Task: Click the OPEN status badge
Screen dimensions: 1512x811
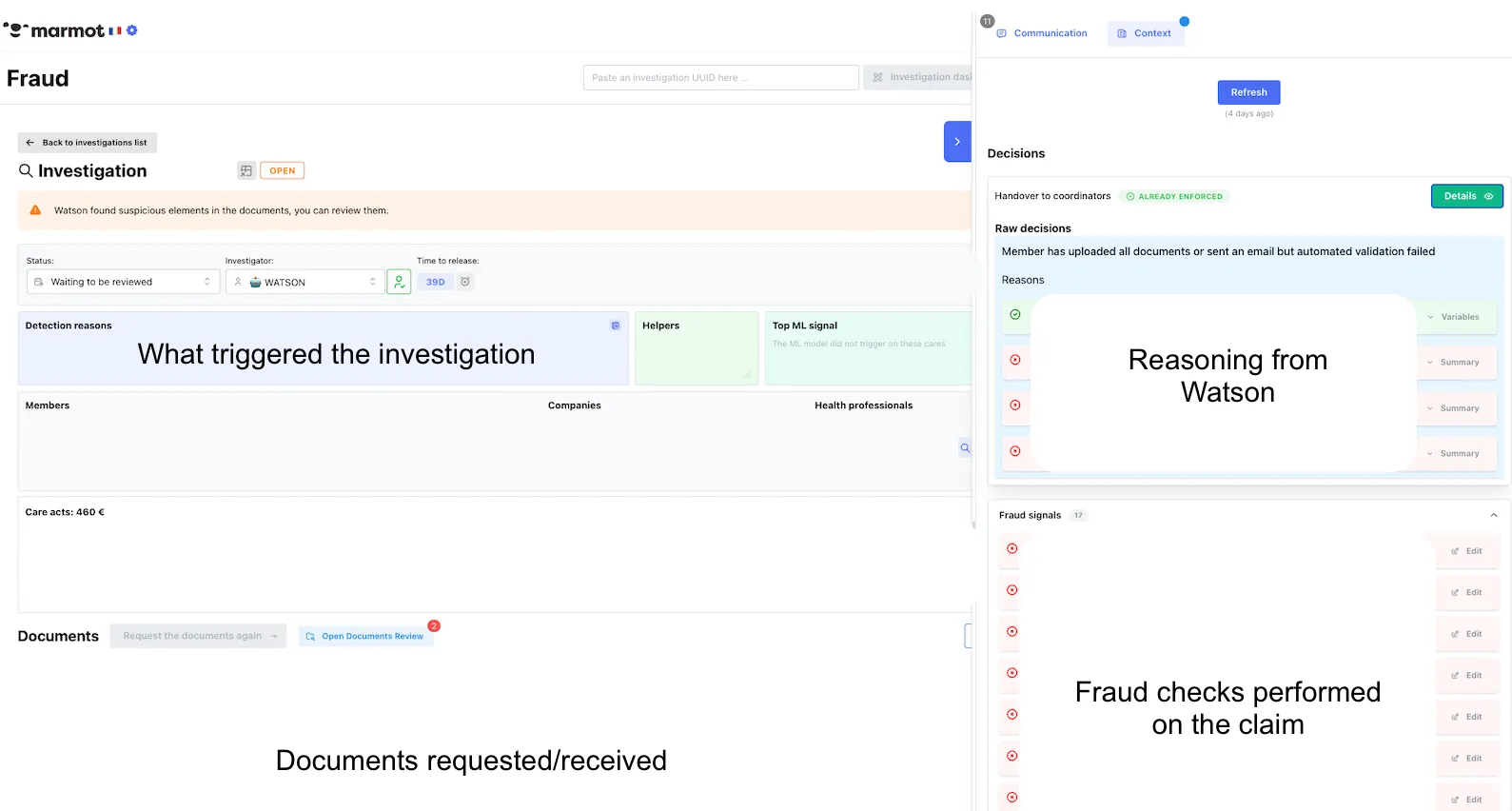Action: pyautogui.click(x=283, y=170)
